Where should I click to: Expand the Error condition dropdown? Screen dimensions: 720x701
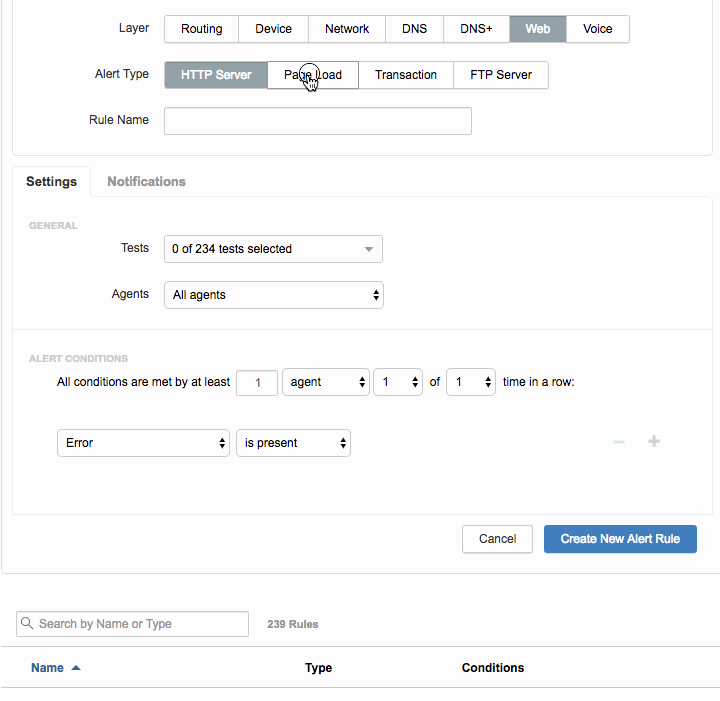tap(143, 443)
